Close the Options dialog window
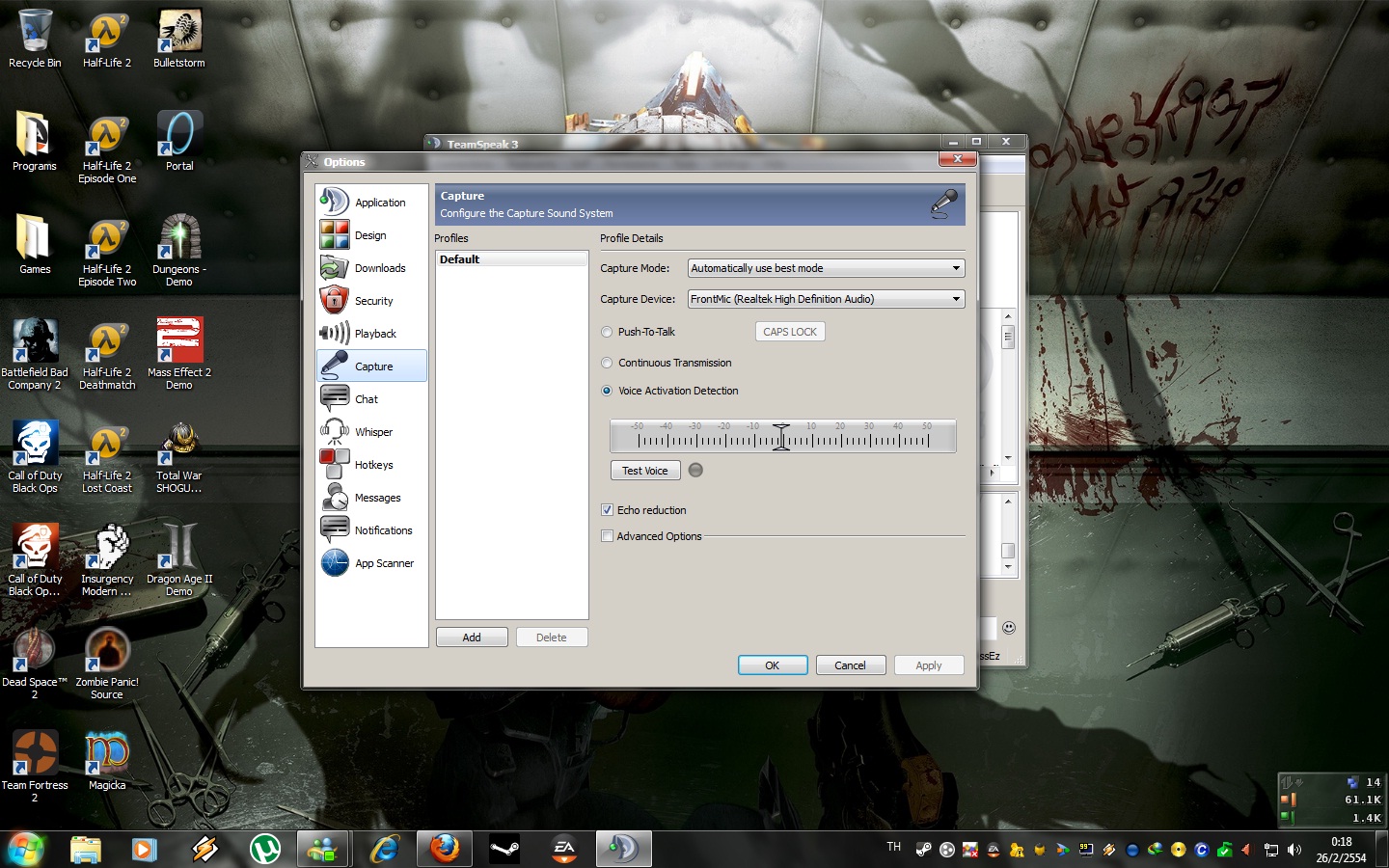1389x868 pixels. (957, 159)
